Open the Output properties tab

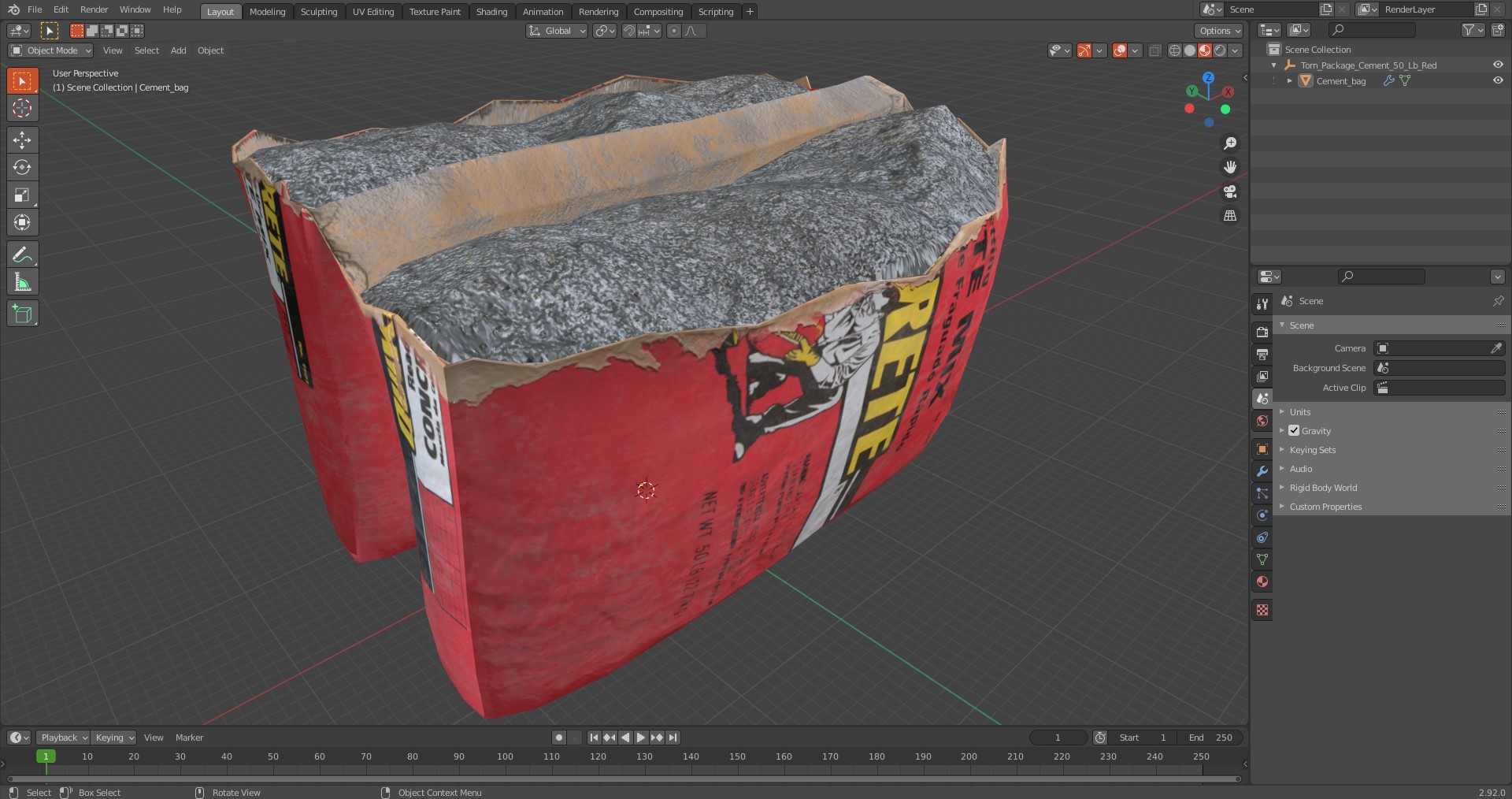pyautogui.click(x=1262, y=355)
